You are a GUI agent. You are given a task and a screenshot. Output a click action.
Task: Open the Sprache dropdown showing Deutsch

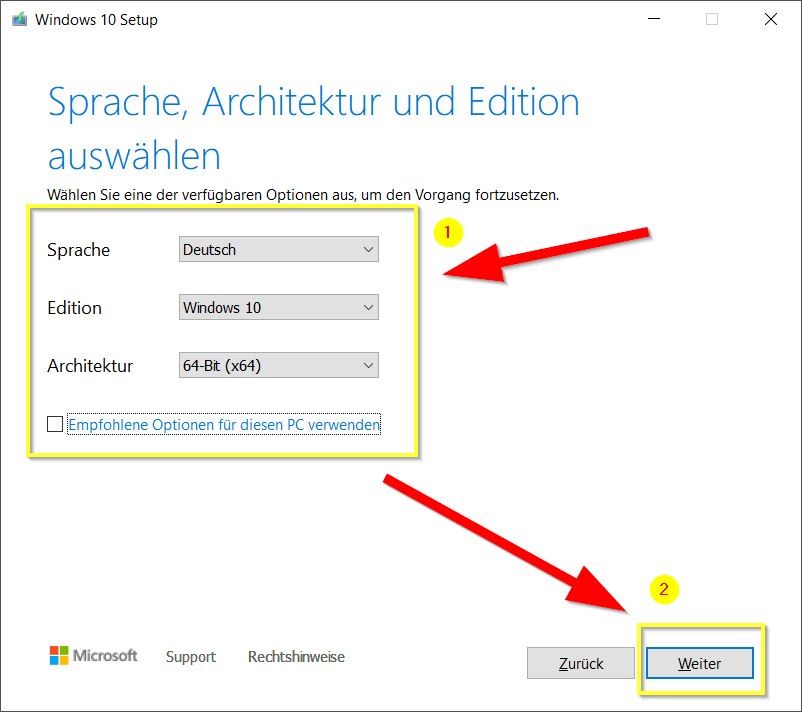(278, 250)
